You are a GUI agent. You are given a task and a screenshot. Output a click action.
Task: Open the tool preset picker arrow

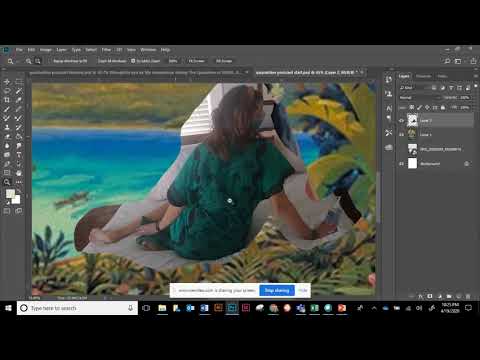coord(19,61)
